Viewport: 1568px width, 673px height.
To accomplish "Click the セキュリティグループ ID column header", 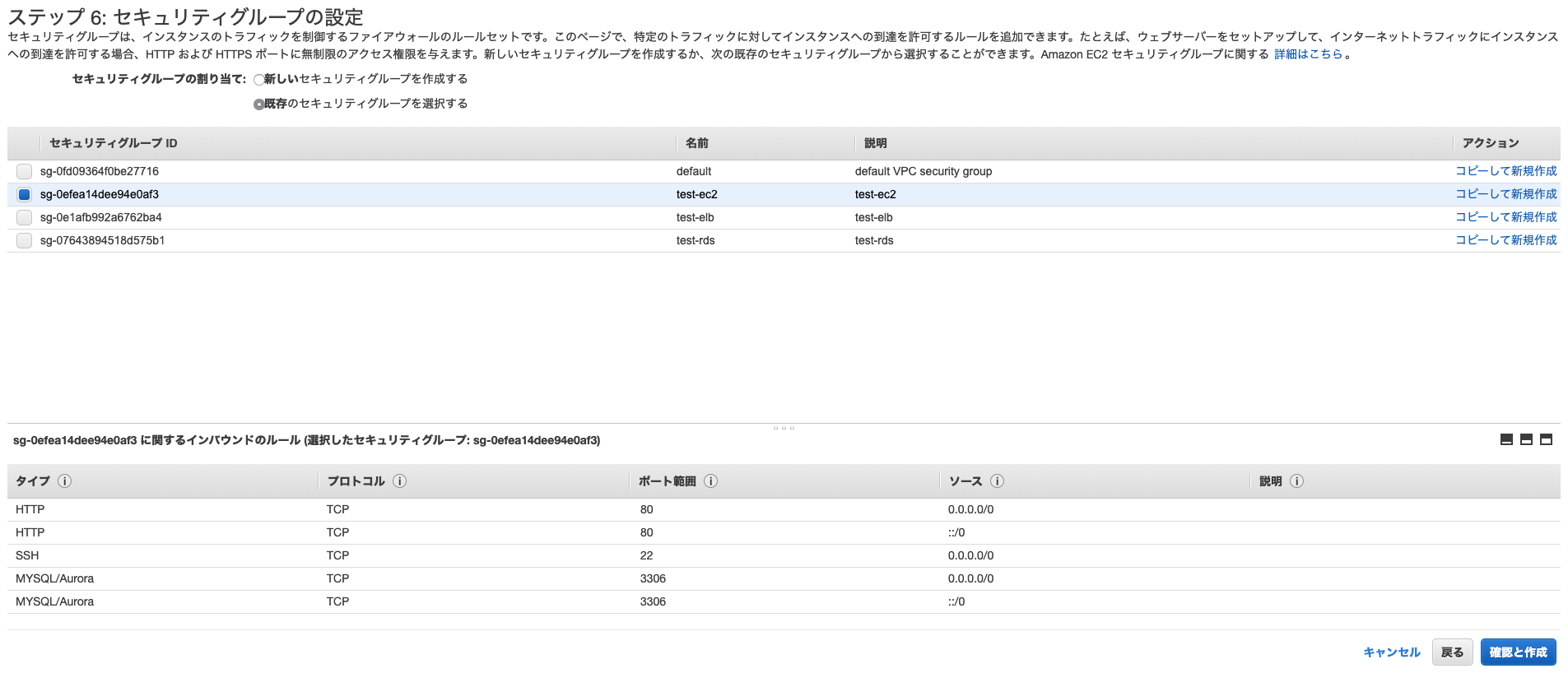I will [x=114, y=143].
